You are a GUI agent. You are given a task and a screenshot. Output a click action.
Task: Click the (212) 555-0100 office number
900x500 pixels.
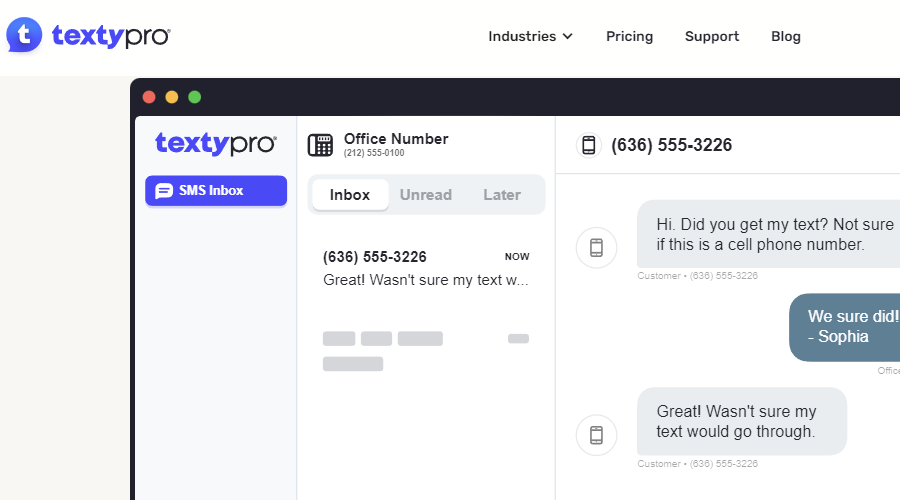[x=374, y=153]
